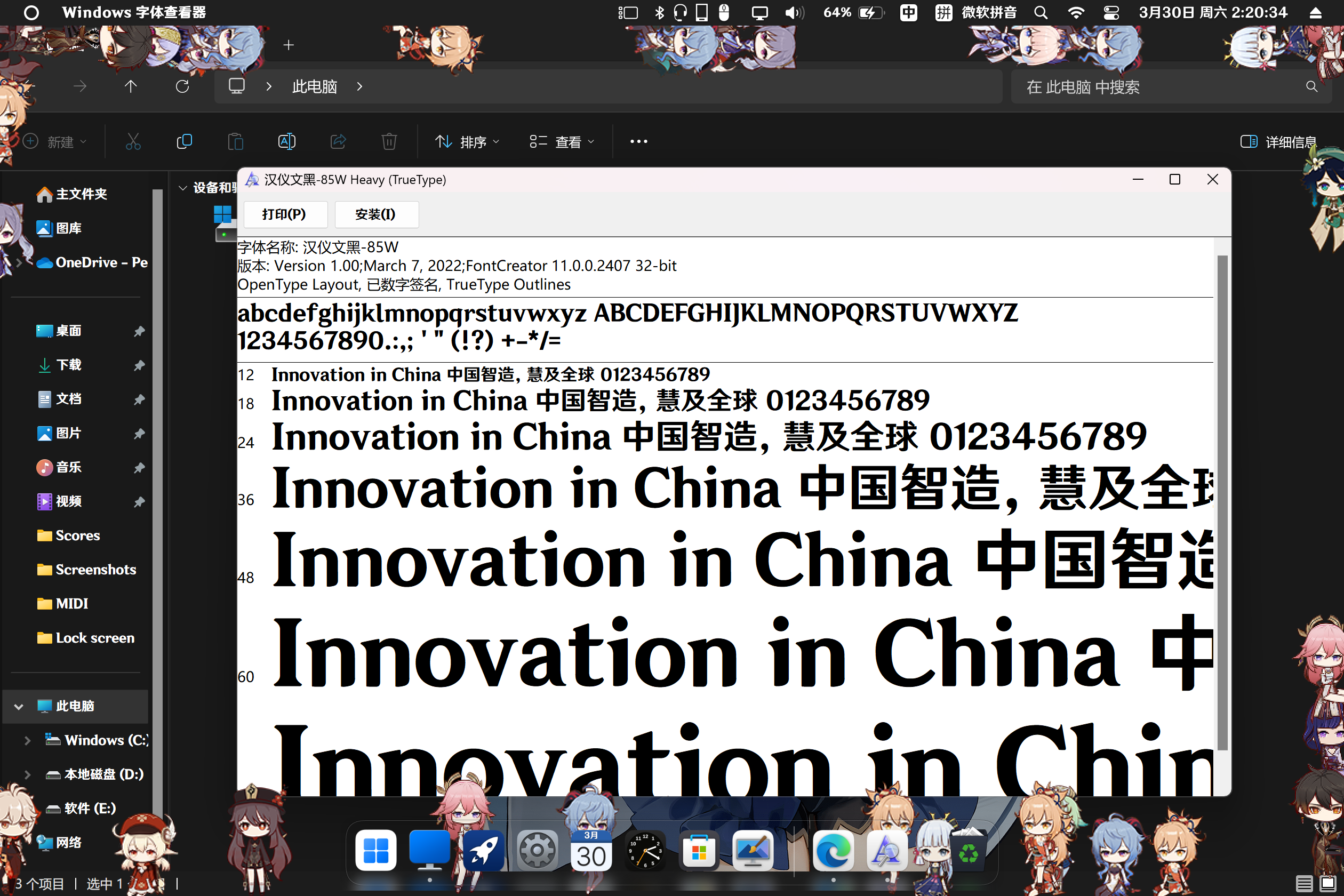Click the Rename icon in Explorer toolbar
The width and height of the screenshot is (1344, 896).
(286, 141)
